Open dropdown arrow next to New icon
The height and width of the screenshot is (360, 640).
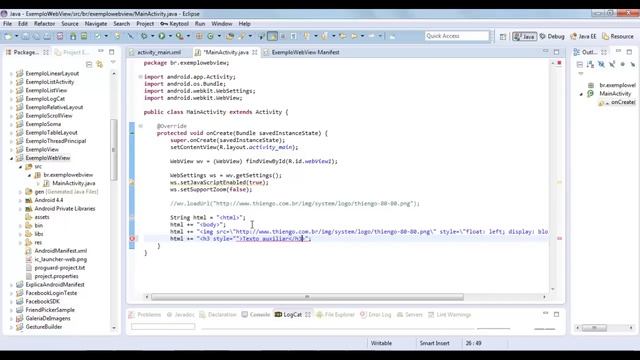tap(16, 36)
